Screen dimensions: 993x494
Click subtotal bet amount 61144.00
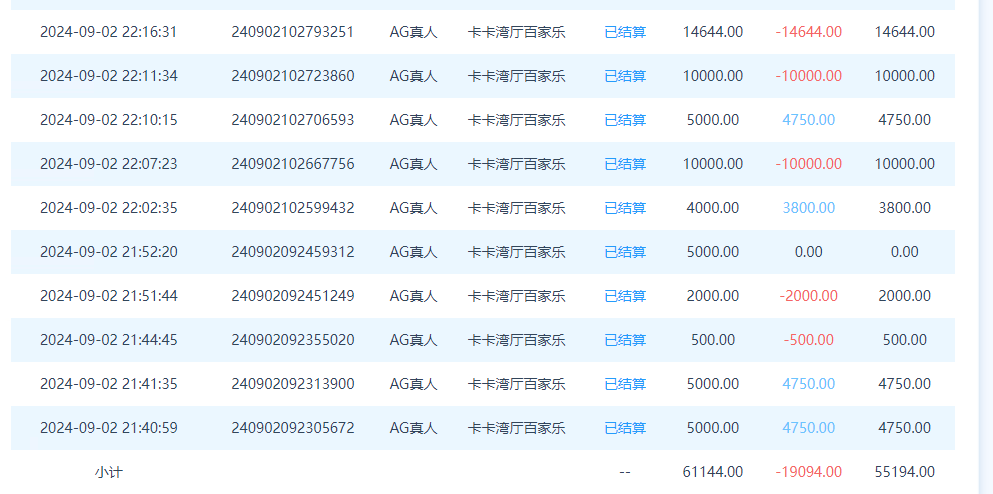[x=713, y=472]
